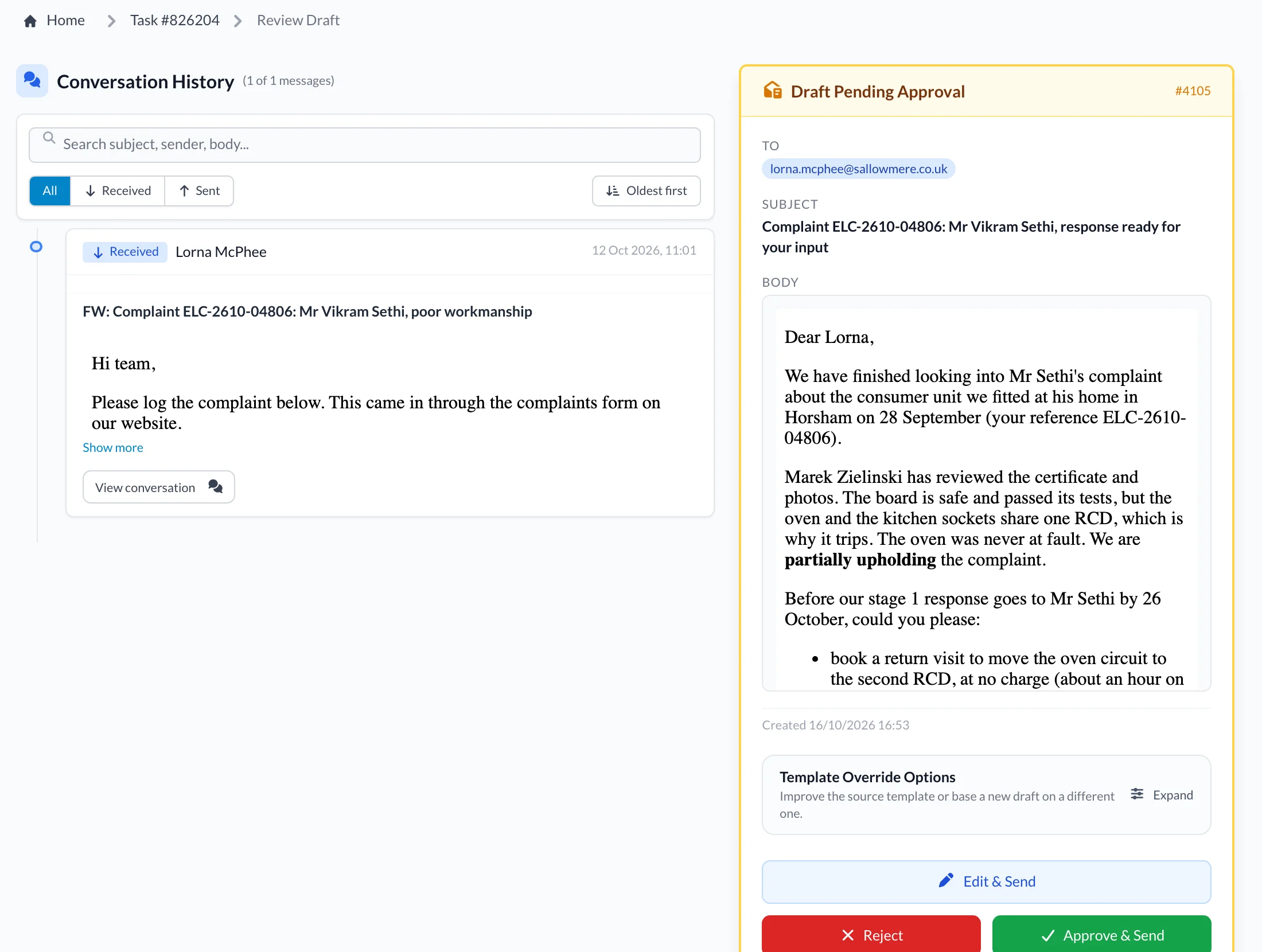Screen dimensions: 1262x952
Task: Click Edit & Send button
Action: tap(987, 881)
